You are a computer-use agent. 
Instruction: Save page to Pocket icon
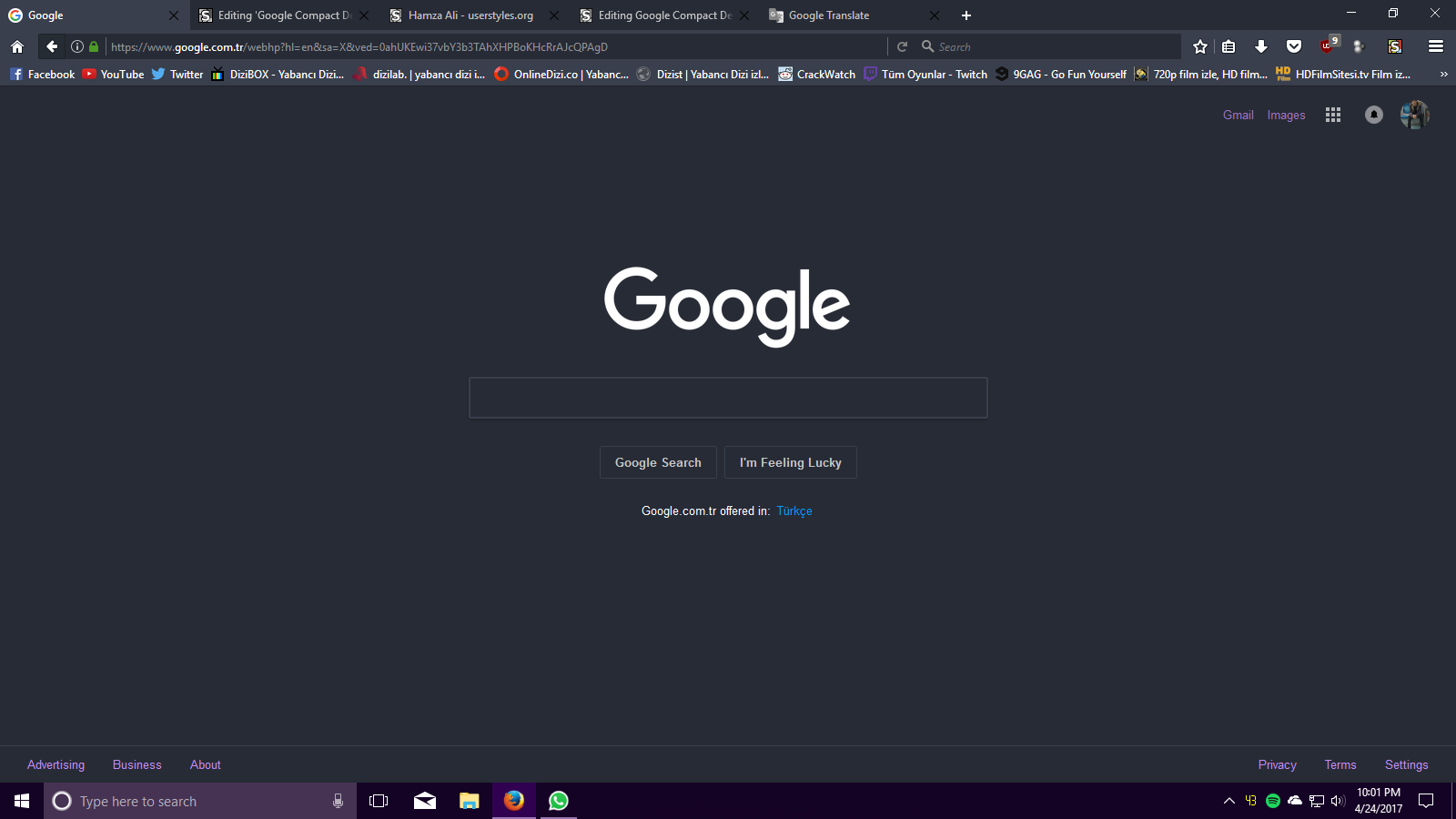click(x=1294, y=46)
